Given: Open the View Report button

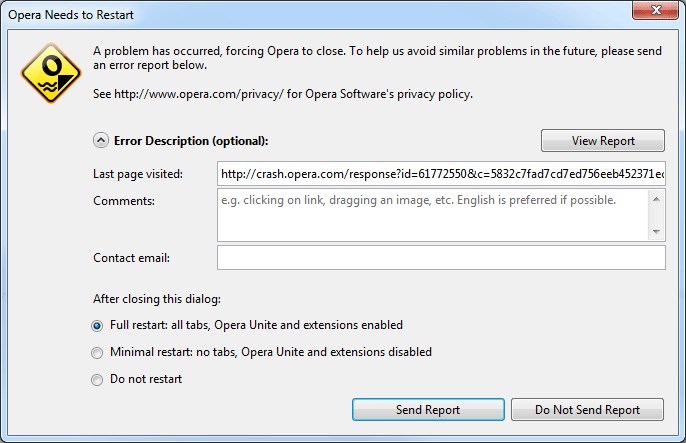Looking at the screenshot, I should click(603, 141).
